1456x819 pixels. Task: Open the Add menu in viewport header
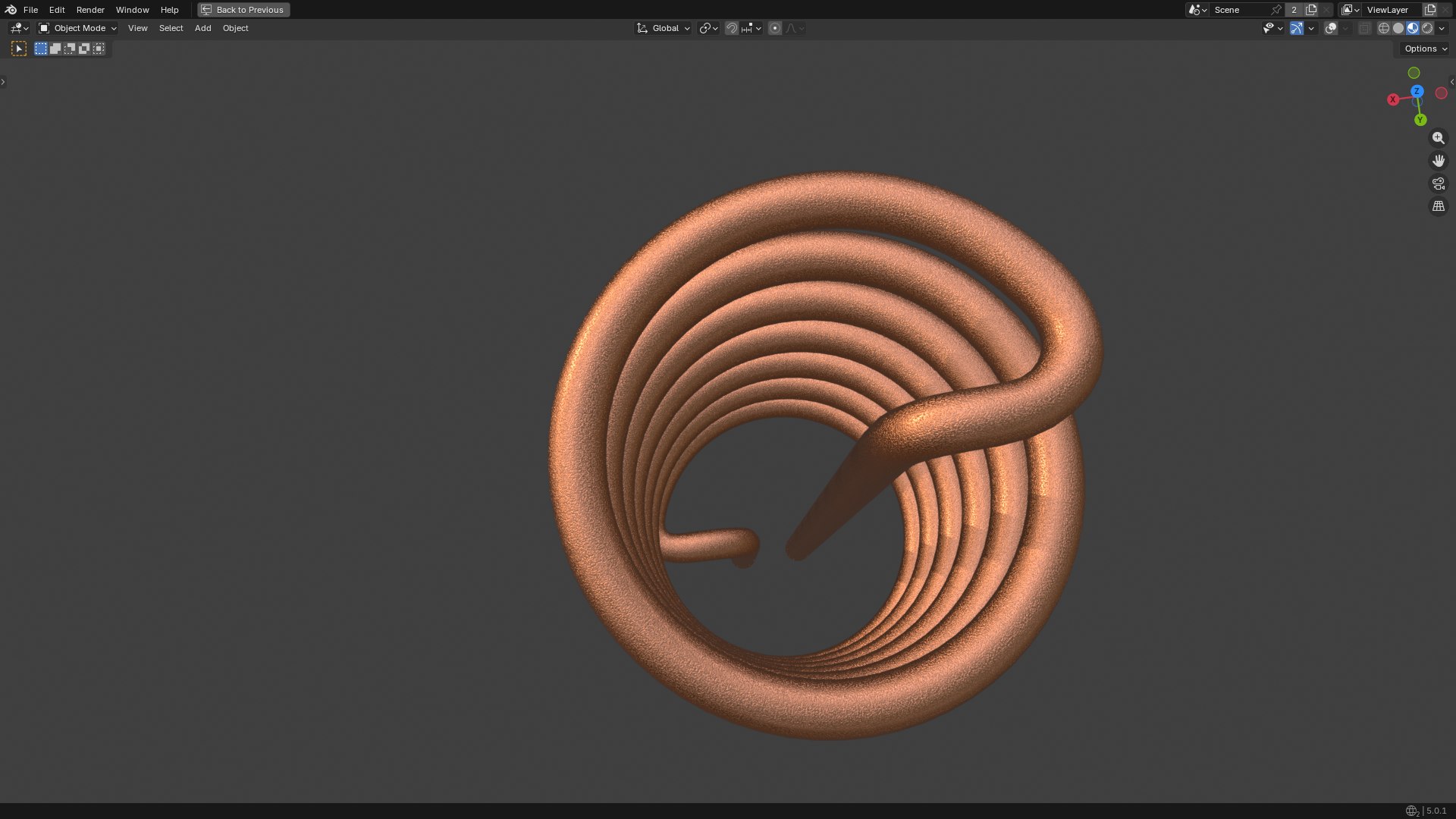click(202, 28)
